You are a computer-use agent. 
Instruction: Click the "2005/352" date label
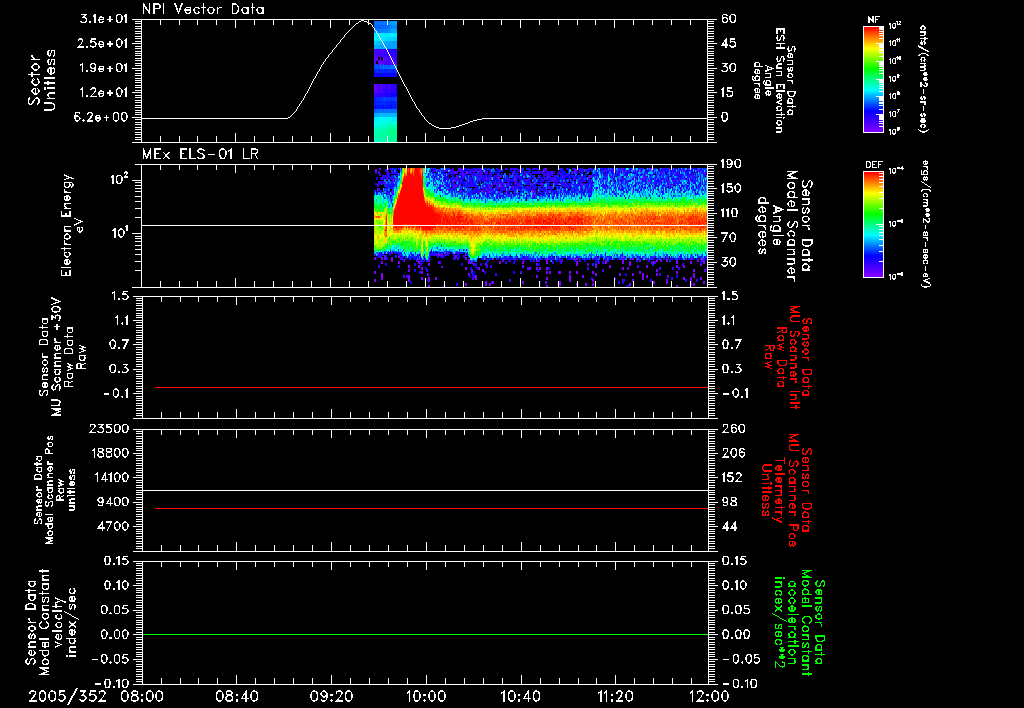[67, 696]
